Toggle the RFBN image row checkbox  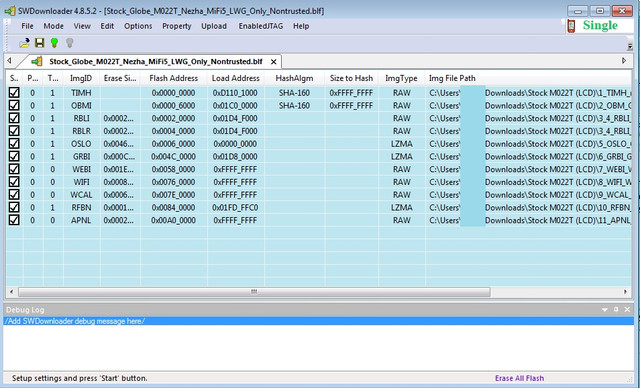[14, 207]
